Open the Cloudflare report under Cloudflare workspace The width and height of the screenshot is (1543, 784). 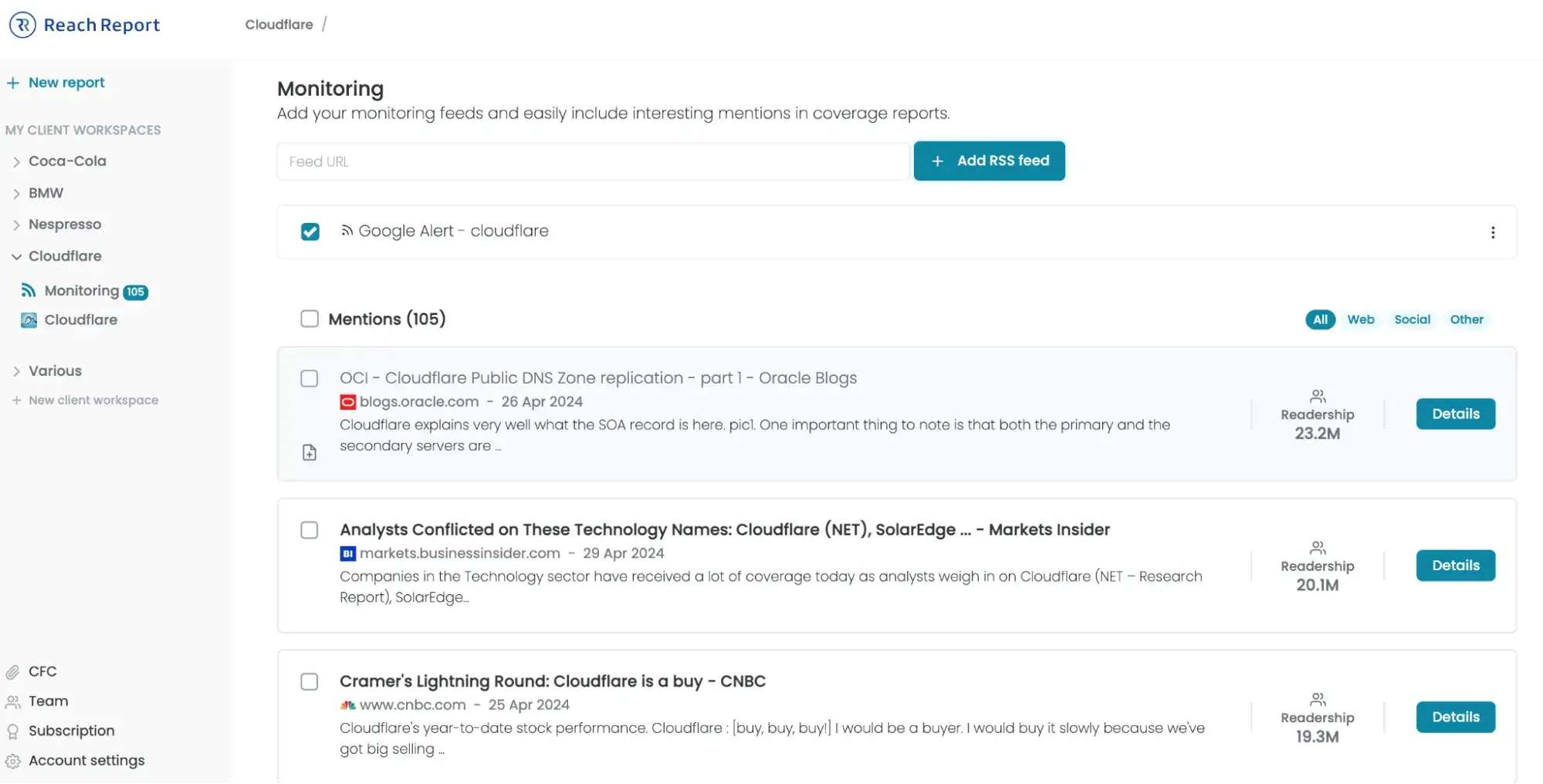pos(81,320)
